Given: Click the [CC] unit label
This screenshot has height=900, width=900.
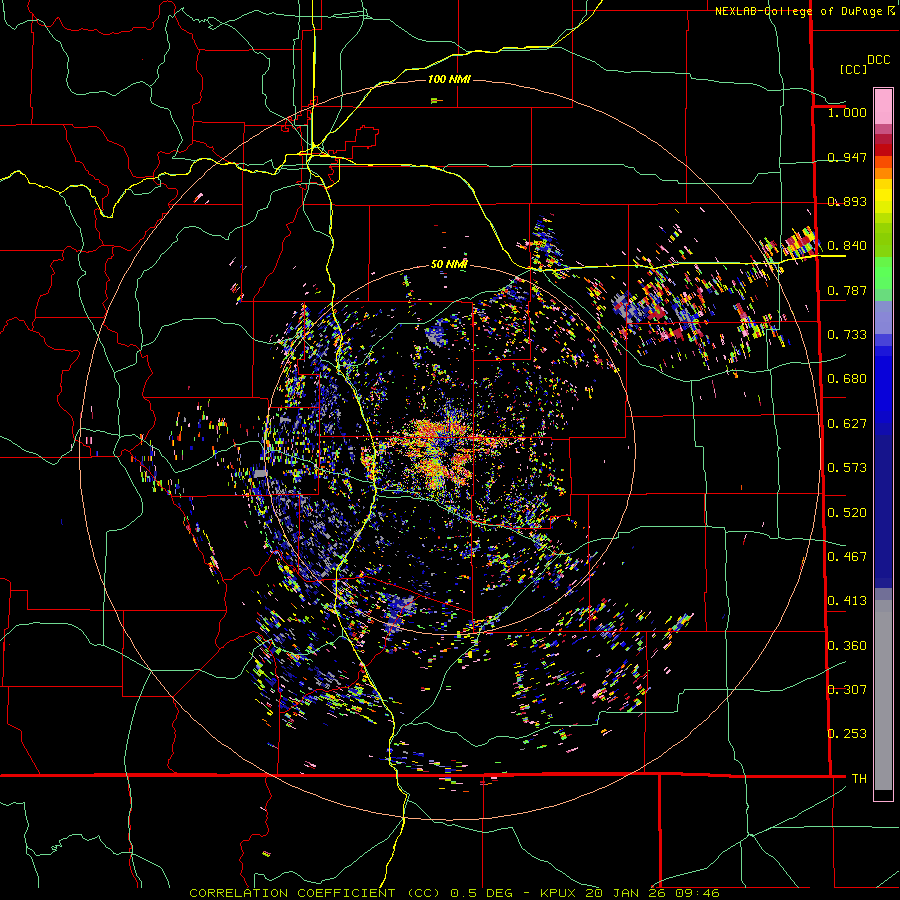Looking at the screenshot, I should click(853, 69).
